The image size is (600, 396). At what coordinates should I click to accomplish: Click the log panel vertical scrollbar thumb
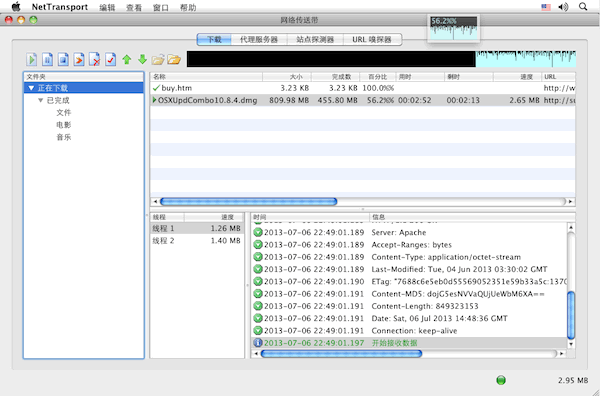coord(571,315)
